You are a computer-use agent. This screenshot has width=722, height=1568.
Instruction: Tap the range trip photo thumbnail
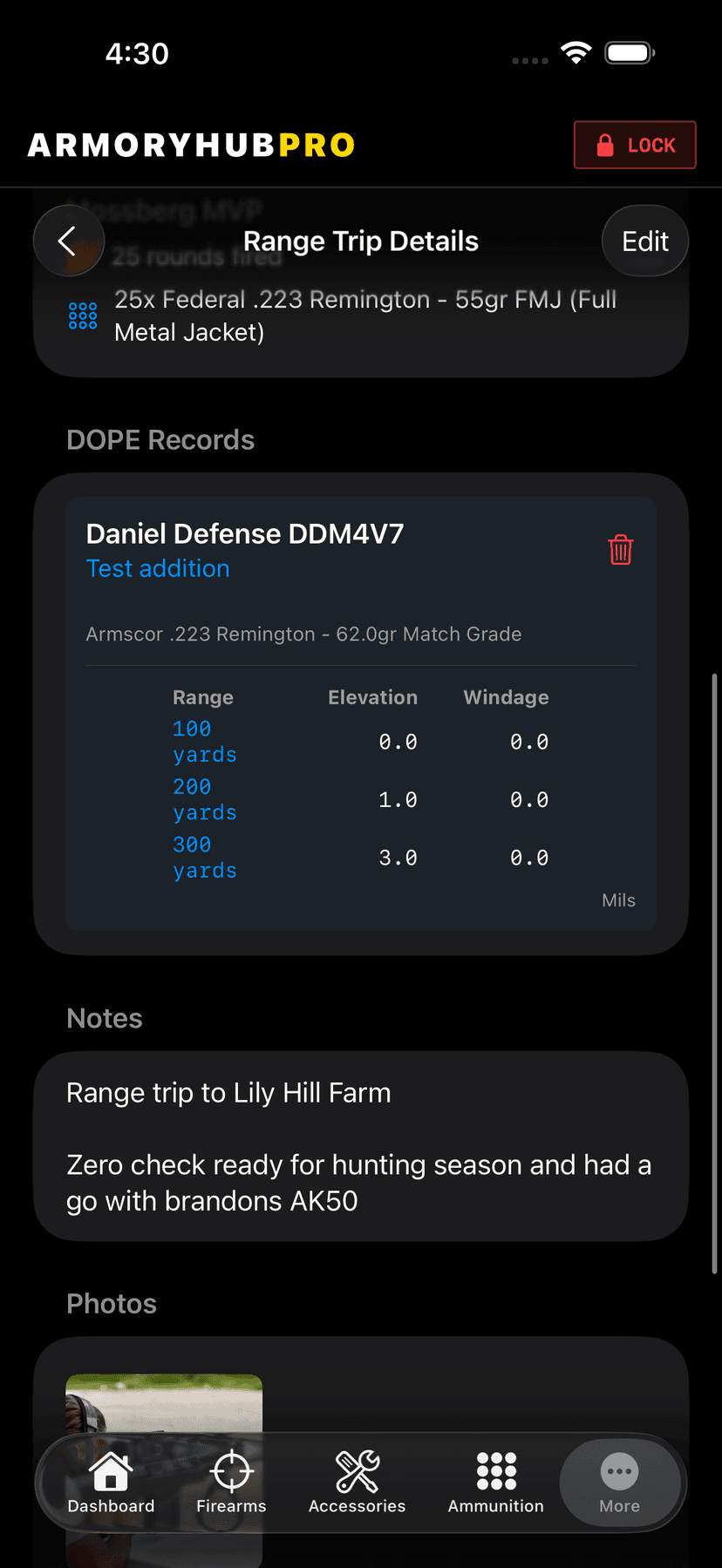164,1403
